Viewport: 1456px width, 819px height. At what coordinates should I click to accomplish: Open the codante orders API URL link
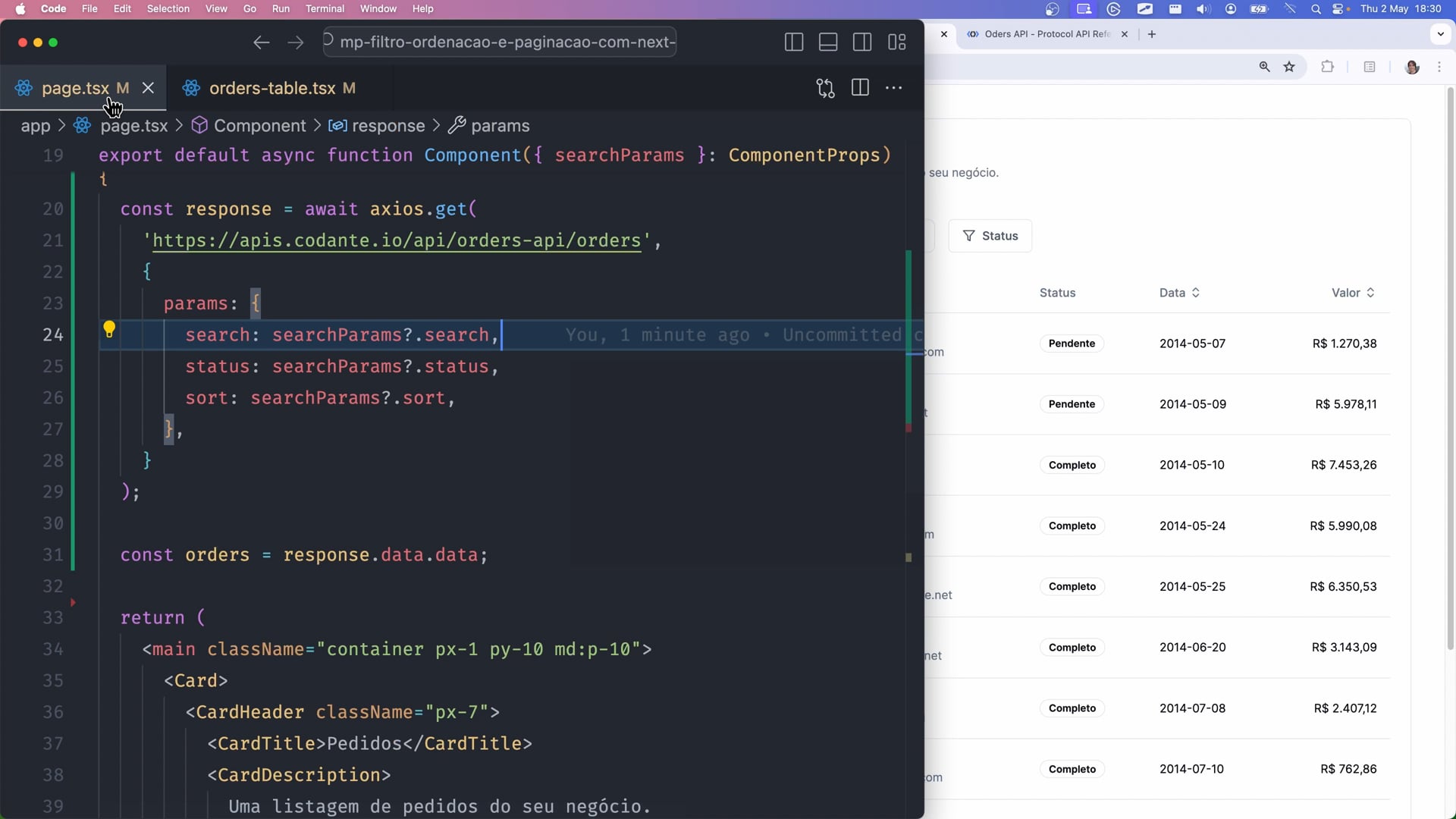coord(397,240)
